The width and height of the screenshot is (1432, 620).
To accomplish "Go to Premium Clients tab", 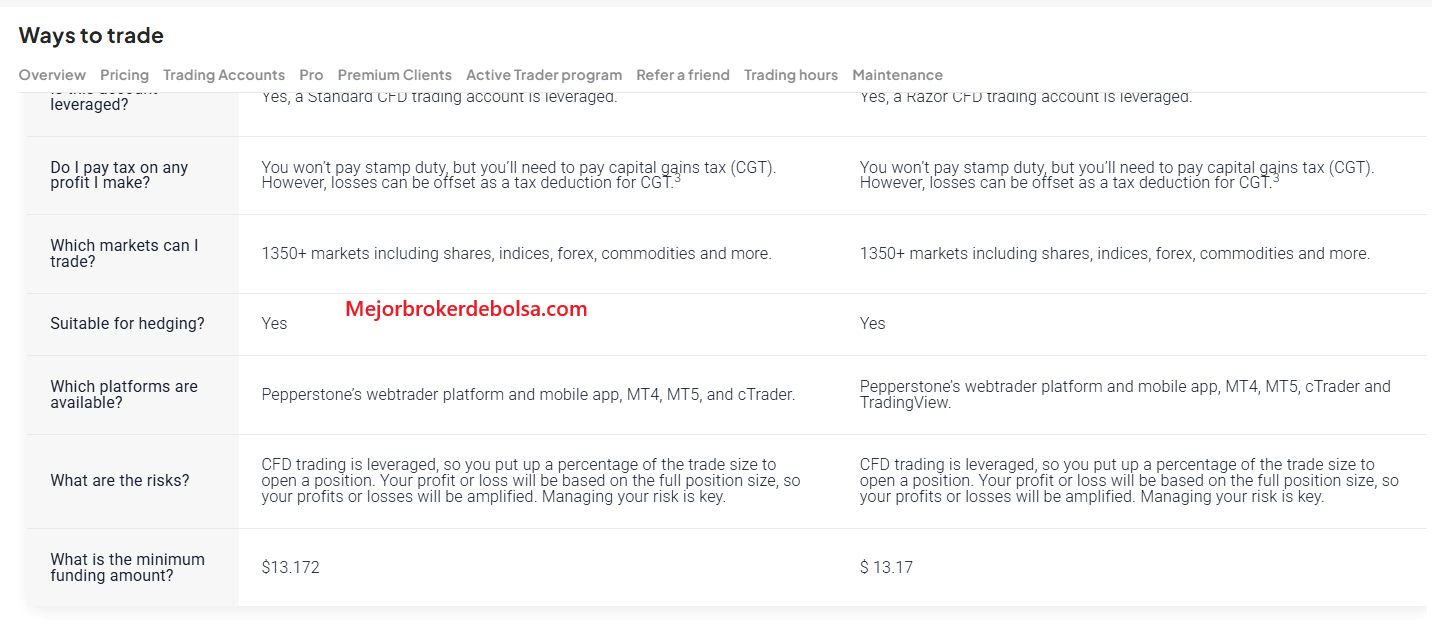I will point(395,75).
